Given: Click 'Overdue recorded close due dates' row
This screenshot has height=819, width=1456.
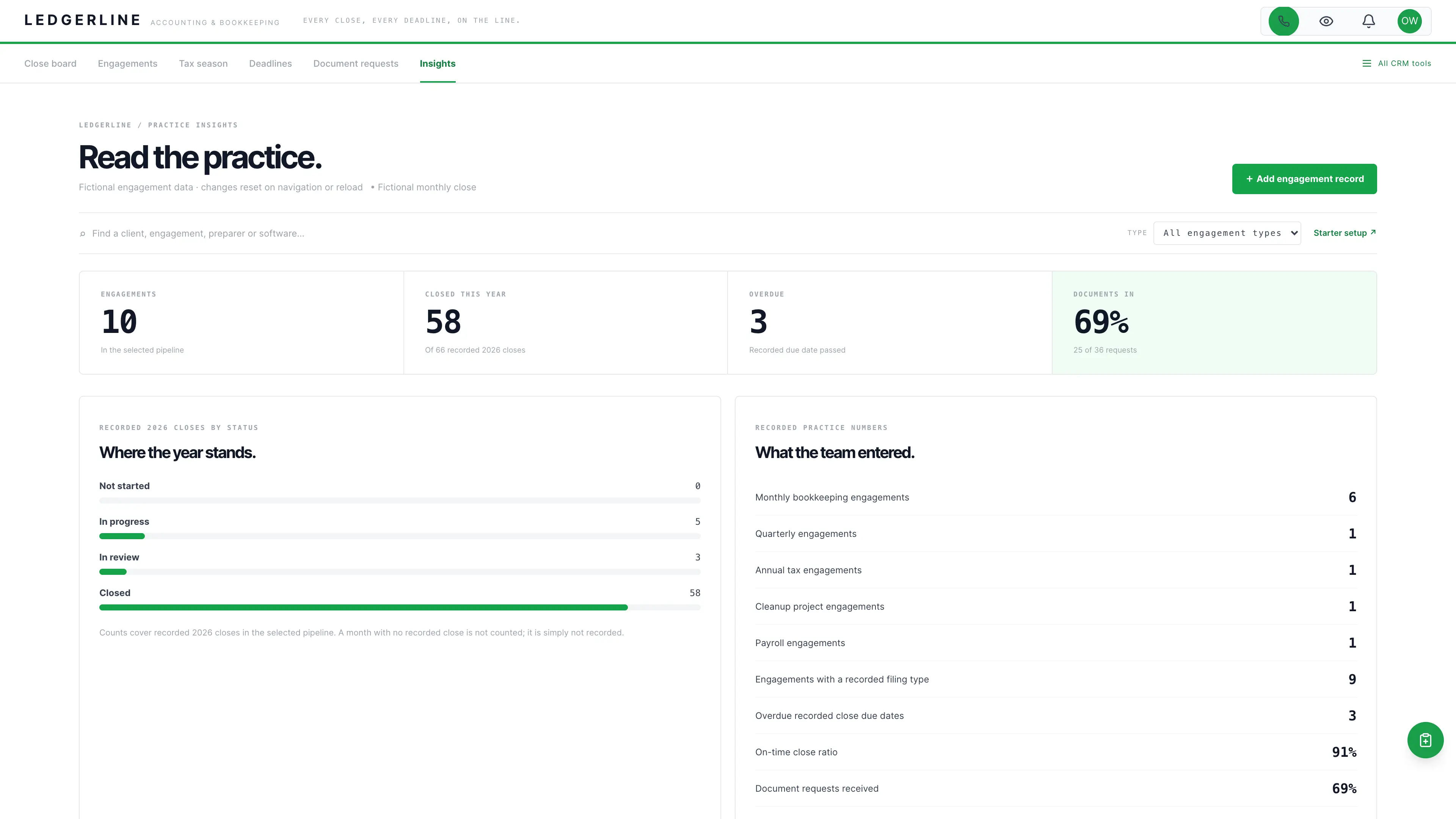Looking at the screenshot, I should pos(1056,715).
